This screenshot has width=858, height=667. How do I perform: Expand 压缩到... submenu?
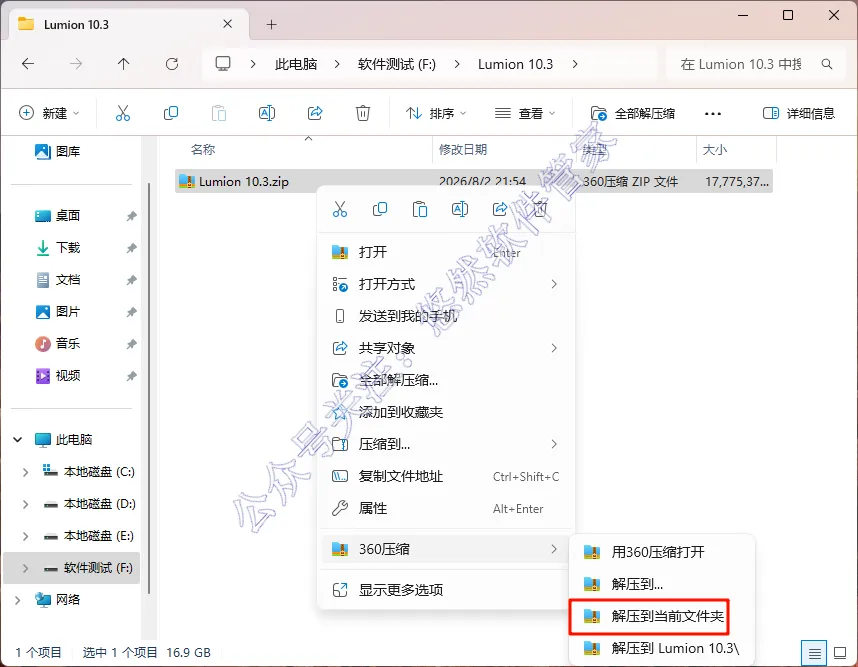[554, 444]
